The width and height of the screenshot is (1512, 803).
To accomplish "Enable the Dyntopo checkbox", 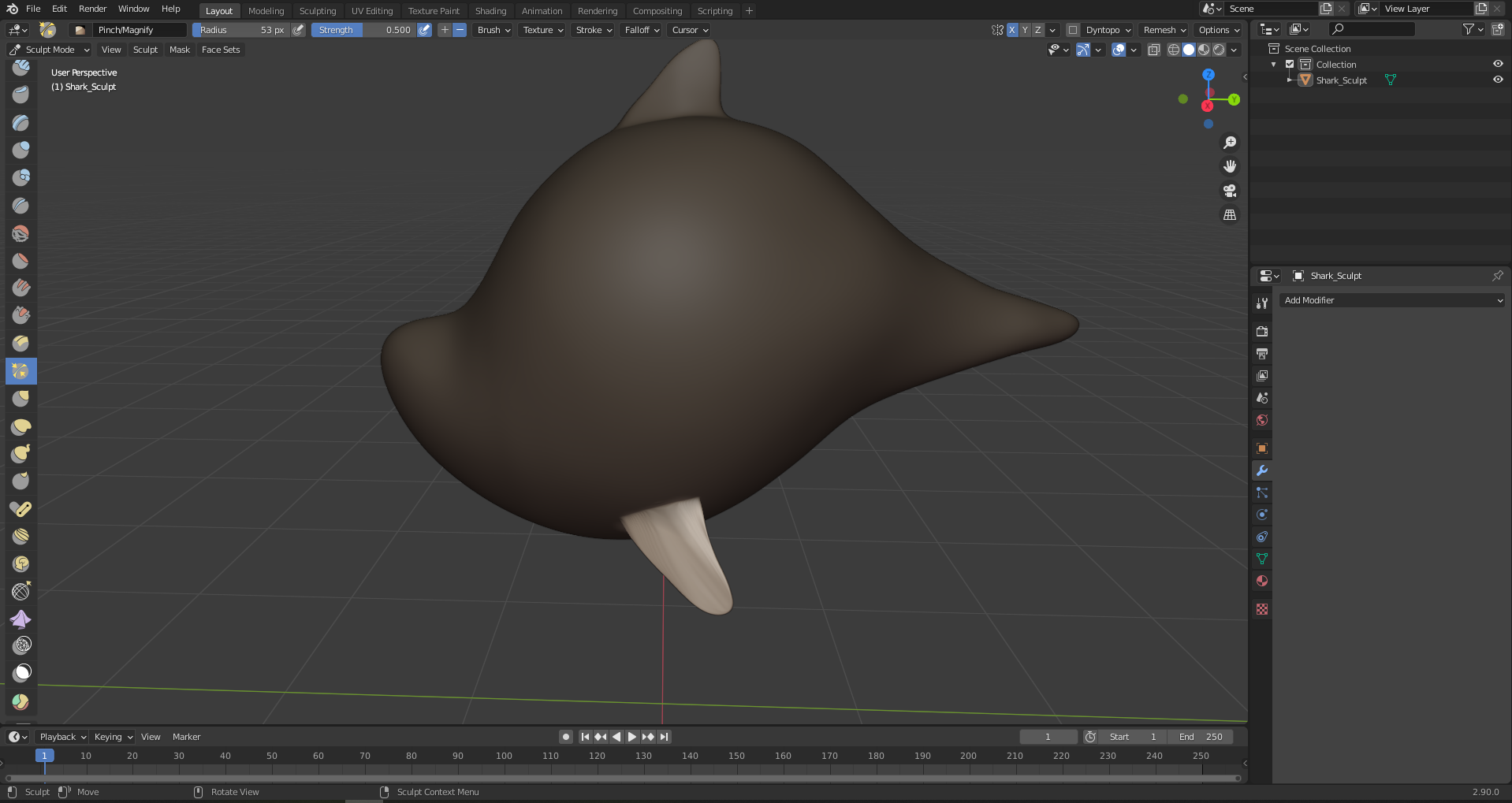I will (1073, 30).
